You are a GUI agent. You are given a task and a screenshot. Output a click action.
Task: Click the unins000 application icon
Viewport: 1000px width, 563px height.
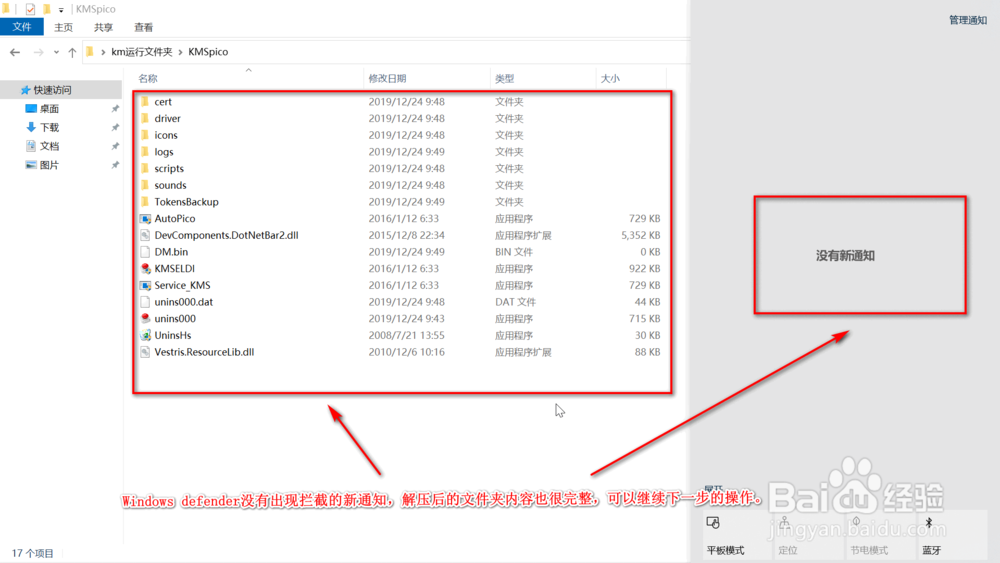point(145,318)
